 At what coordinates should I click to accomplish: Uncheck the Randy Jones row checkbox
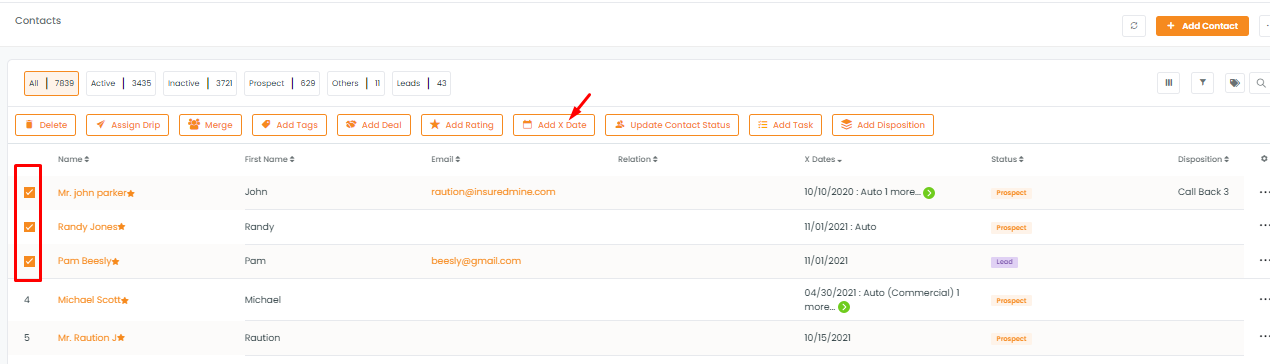click(x=29, y=227)
